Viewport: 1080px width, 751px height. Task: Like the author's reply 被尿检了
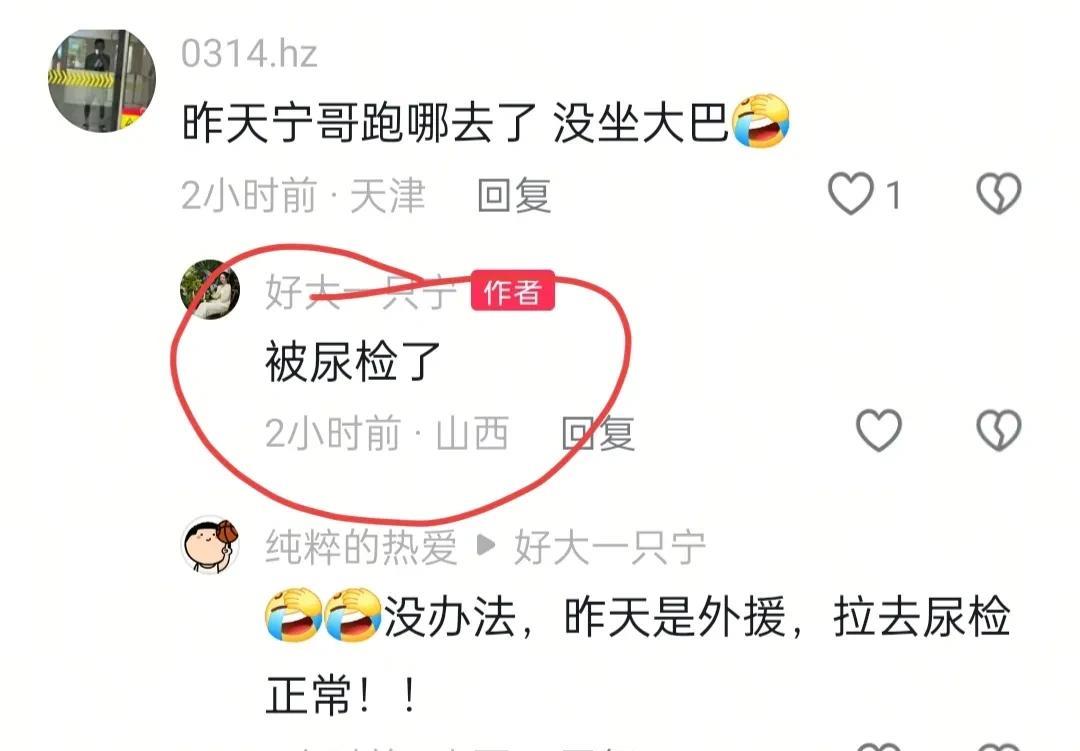click(x=879, y=431)
